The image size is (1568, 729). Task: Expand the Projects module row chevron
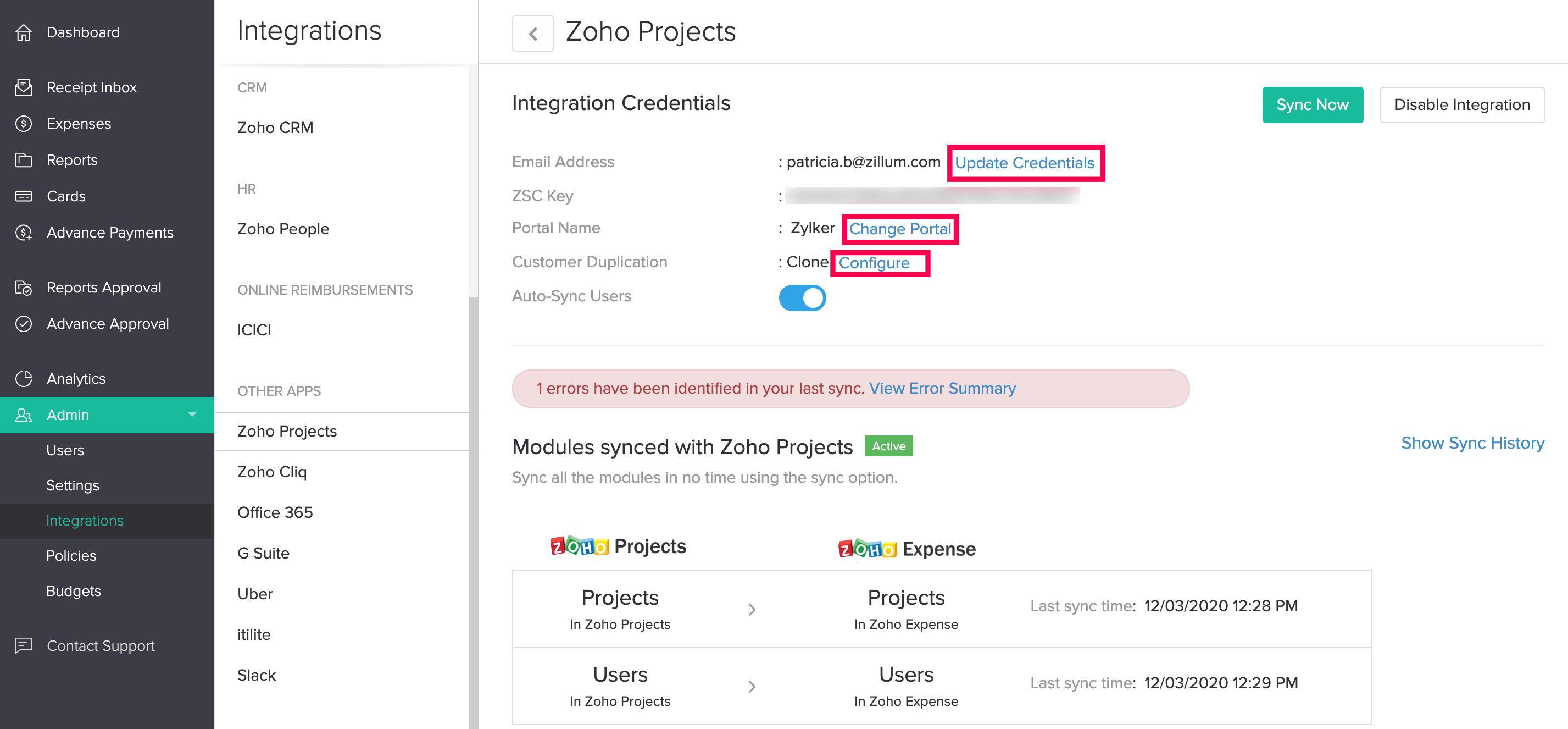click(x=752, y=609)
